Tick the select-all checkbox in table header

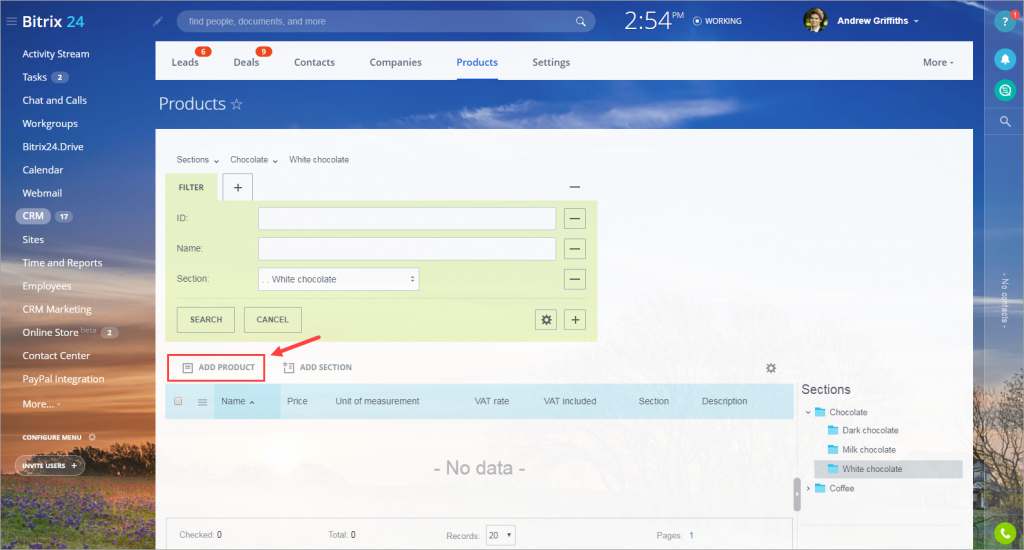point(178,401)
